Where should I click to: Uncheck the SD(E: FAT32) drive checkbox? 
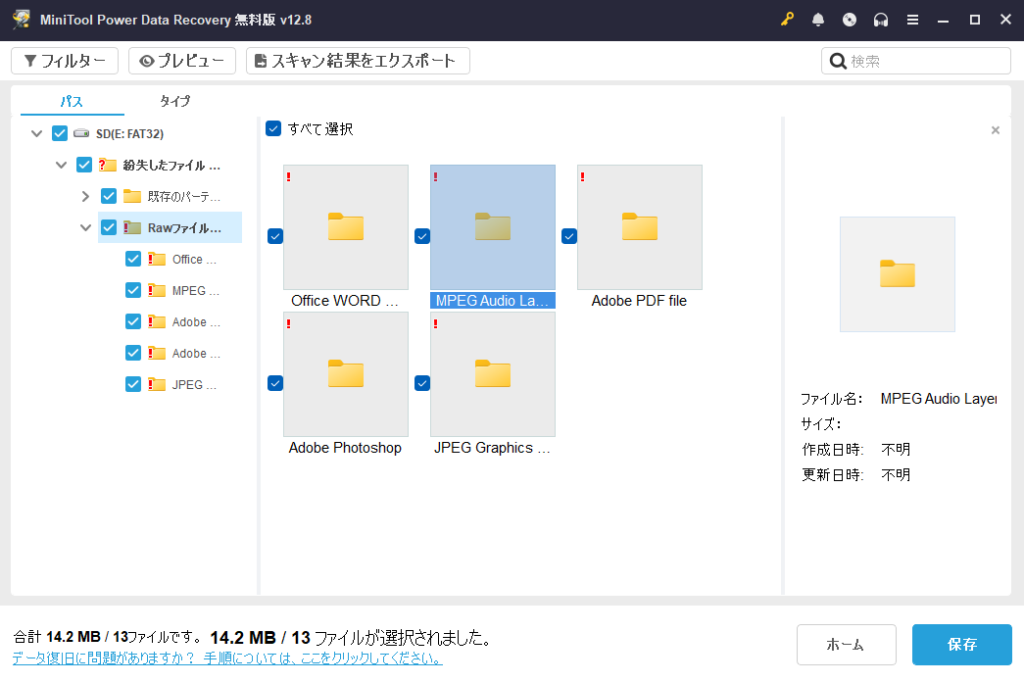click(60, 133)
